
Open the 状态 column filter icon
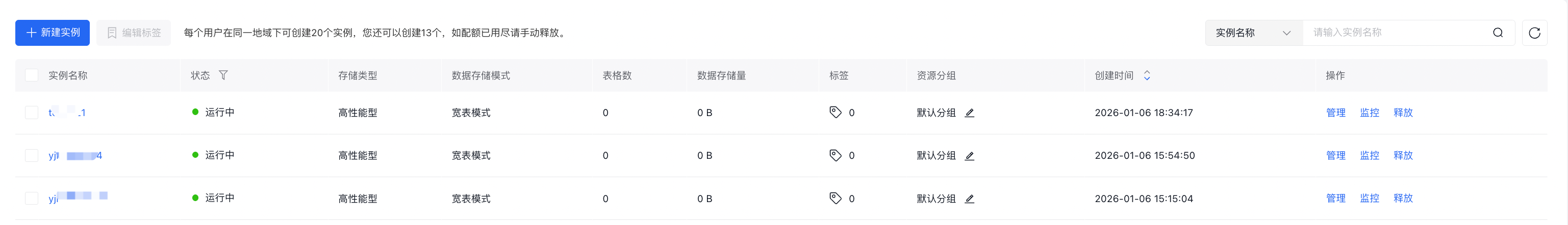pyautogui.click(x=223, y=75)
